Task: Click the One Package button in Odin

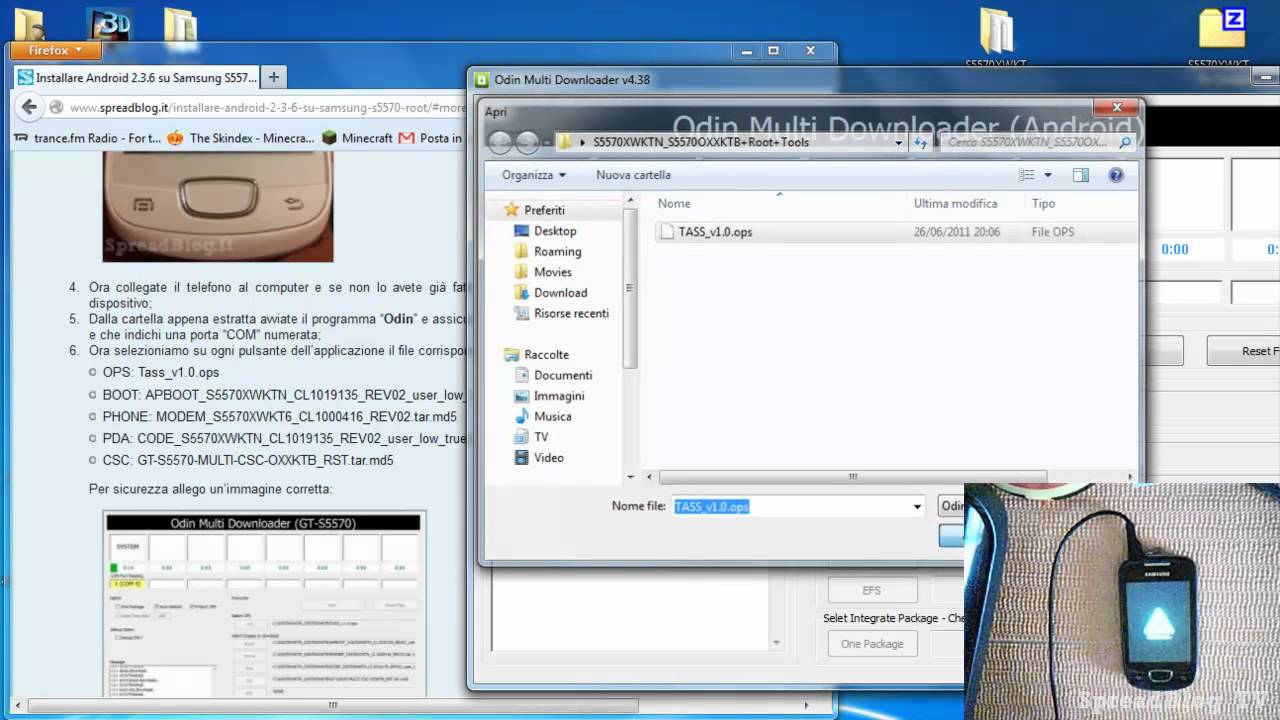Action: (x=872, y=644)
